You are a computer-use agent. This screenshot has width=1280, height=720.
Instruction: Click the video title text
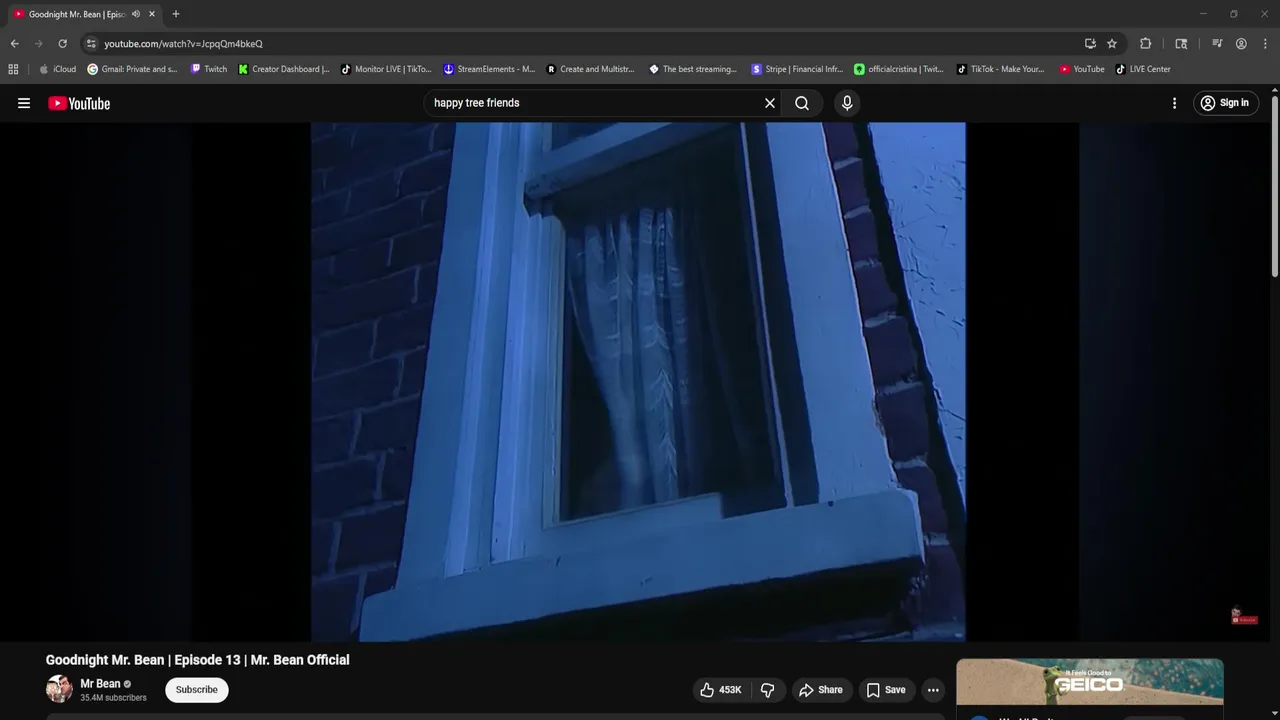tap(198, 660)
